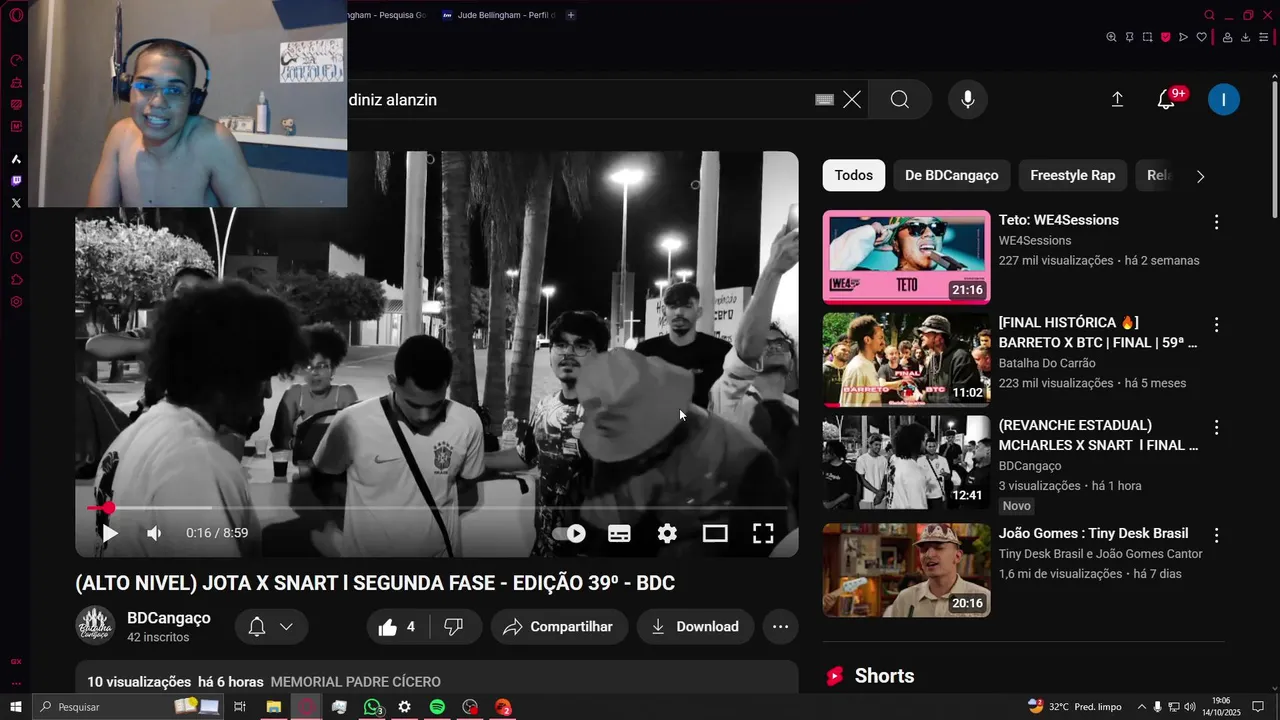The image size is (1280, 720).
Task: Click the YouTube search magnifier button
Action: [899, 99]
